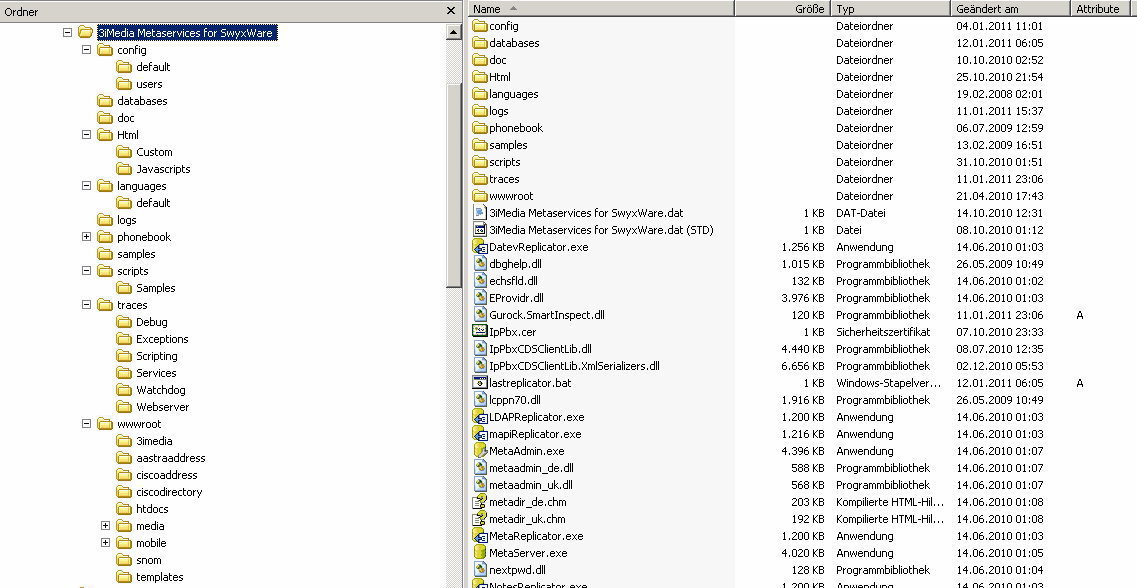Collapse the wwwroot tree node
The height and width of the screenshot is (588, 1137).
tap(86, 424)
